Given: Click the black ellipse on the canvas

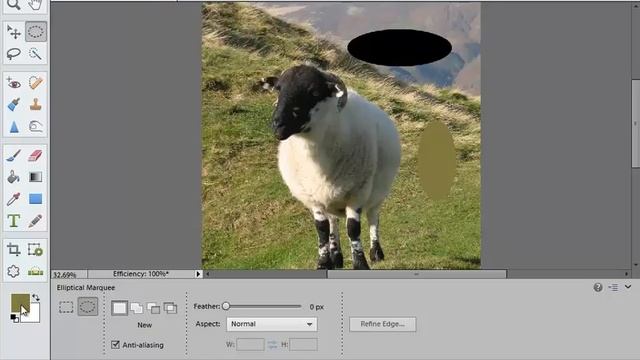Looking at the screenshot, I should pyautogui.click(x=399, y=47).
